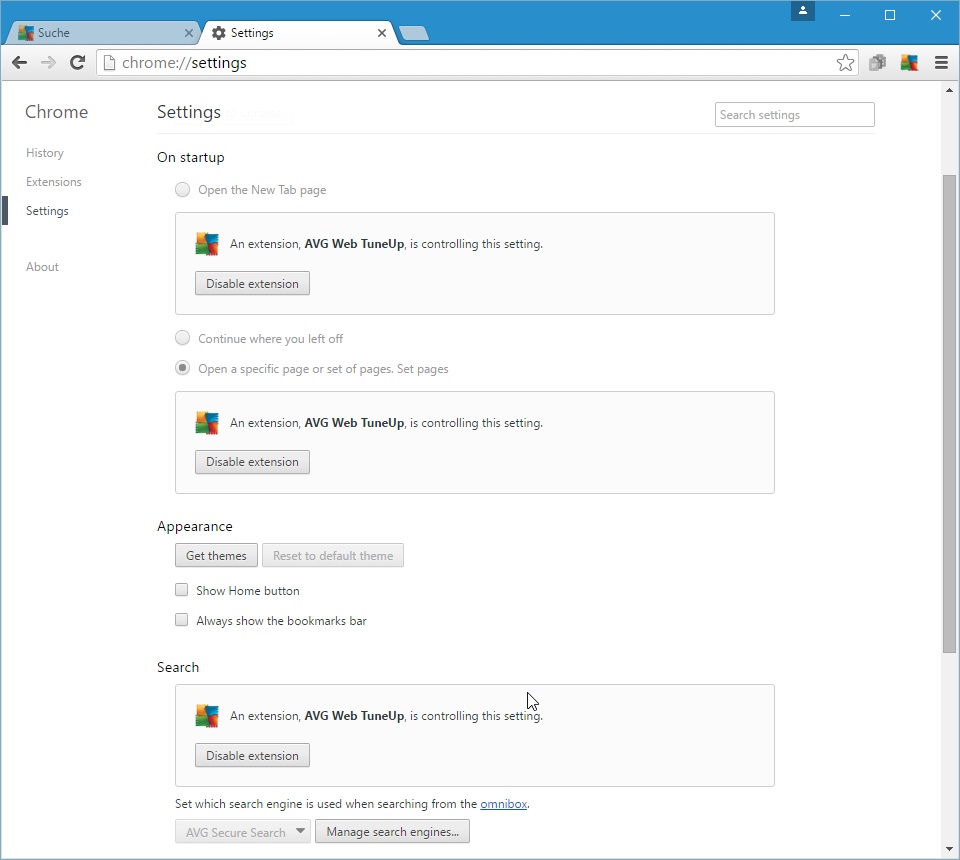Image resolution: width=960 pixels, height=860 pixels.
Task: Maximize the Chrome window
Action: (x=890, y=15)
